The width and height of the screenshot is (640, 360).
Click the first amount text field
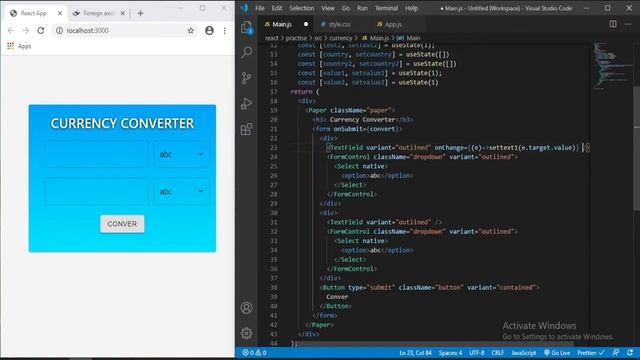click(x=97, y=154)
